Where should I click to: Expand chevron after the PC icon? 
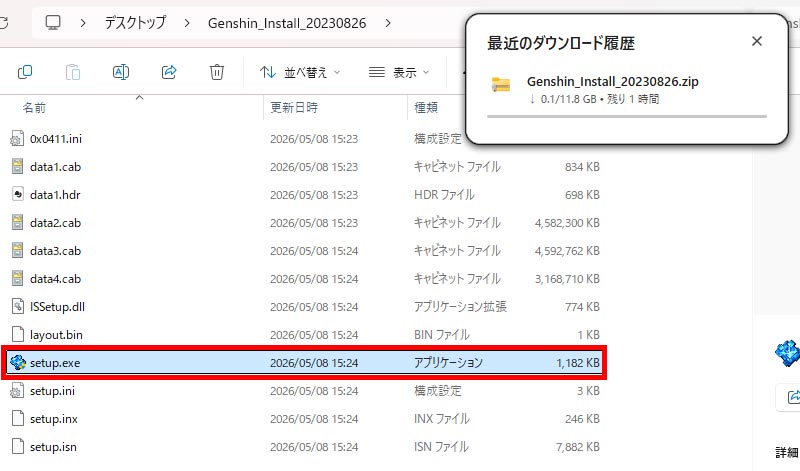click(83, 23)
